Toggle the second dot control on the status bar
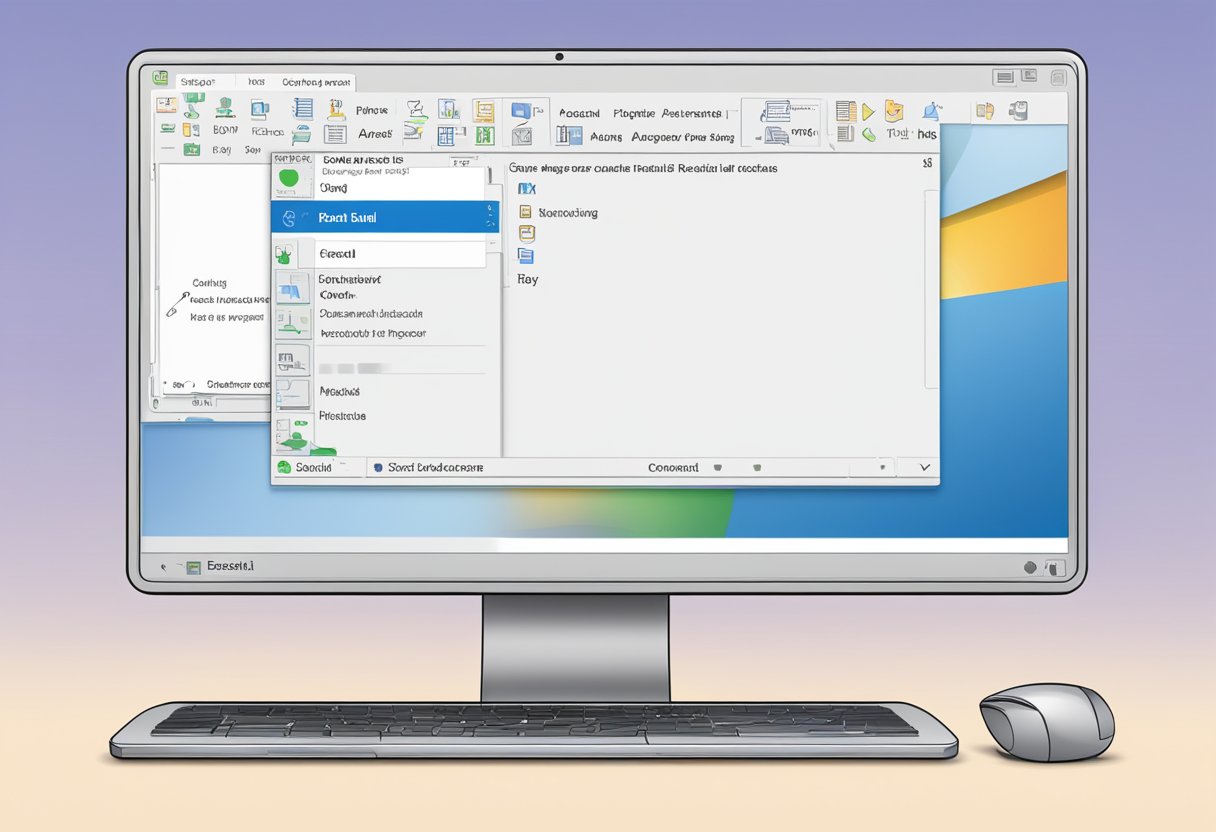Viewport: 1216px width, 832px height. tap(755, 467)
